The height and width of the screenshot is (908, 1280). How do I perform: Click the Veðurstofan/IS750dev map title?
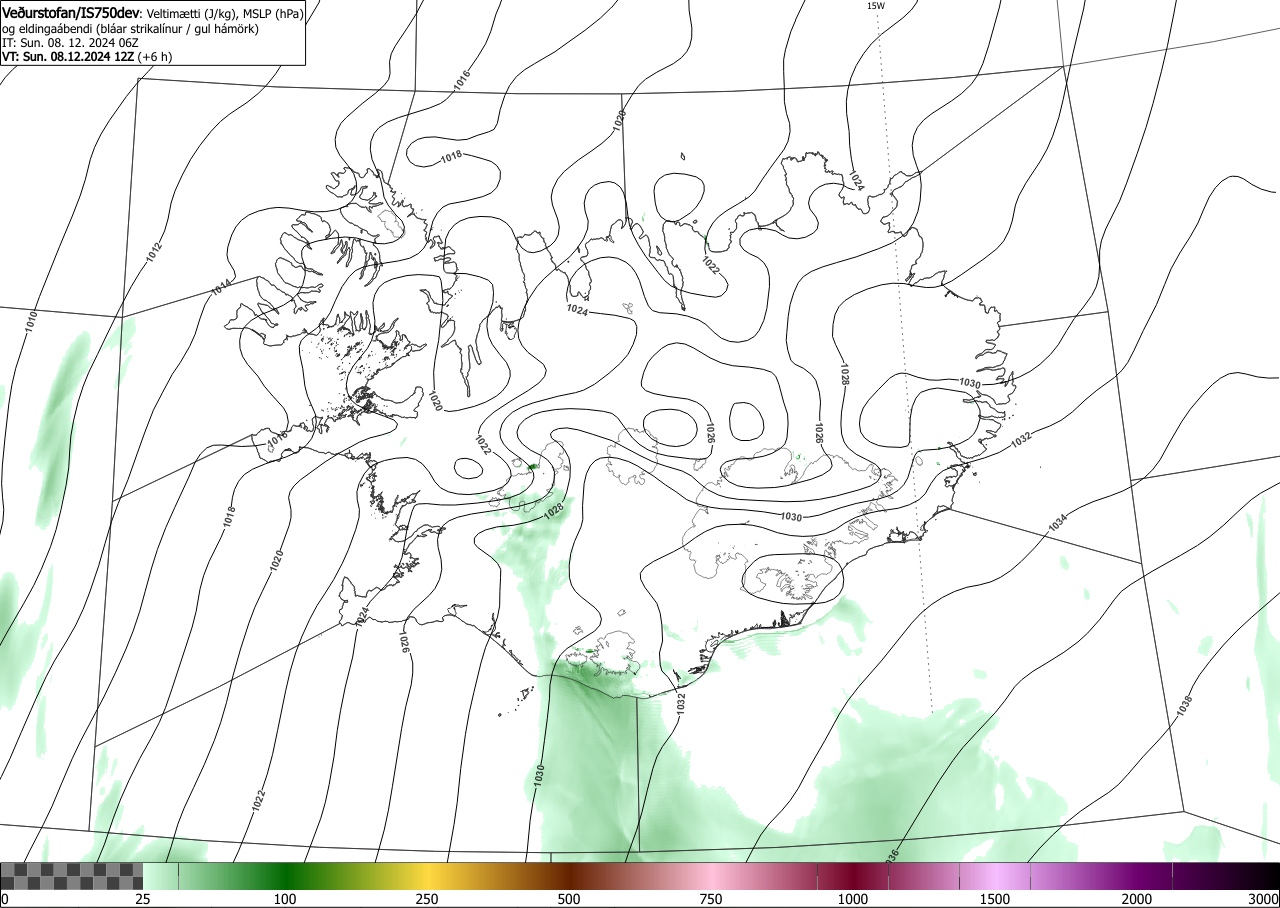point(71,13)
